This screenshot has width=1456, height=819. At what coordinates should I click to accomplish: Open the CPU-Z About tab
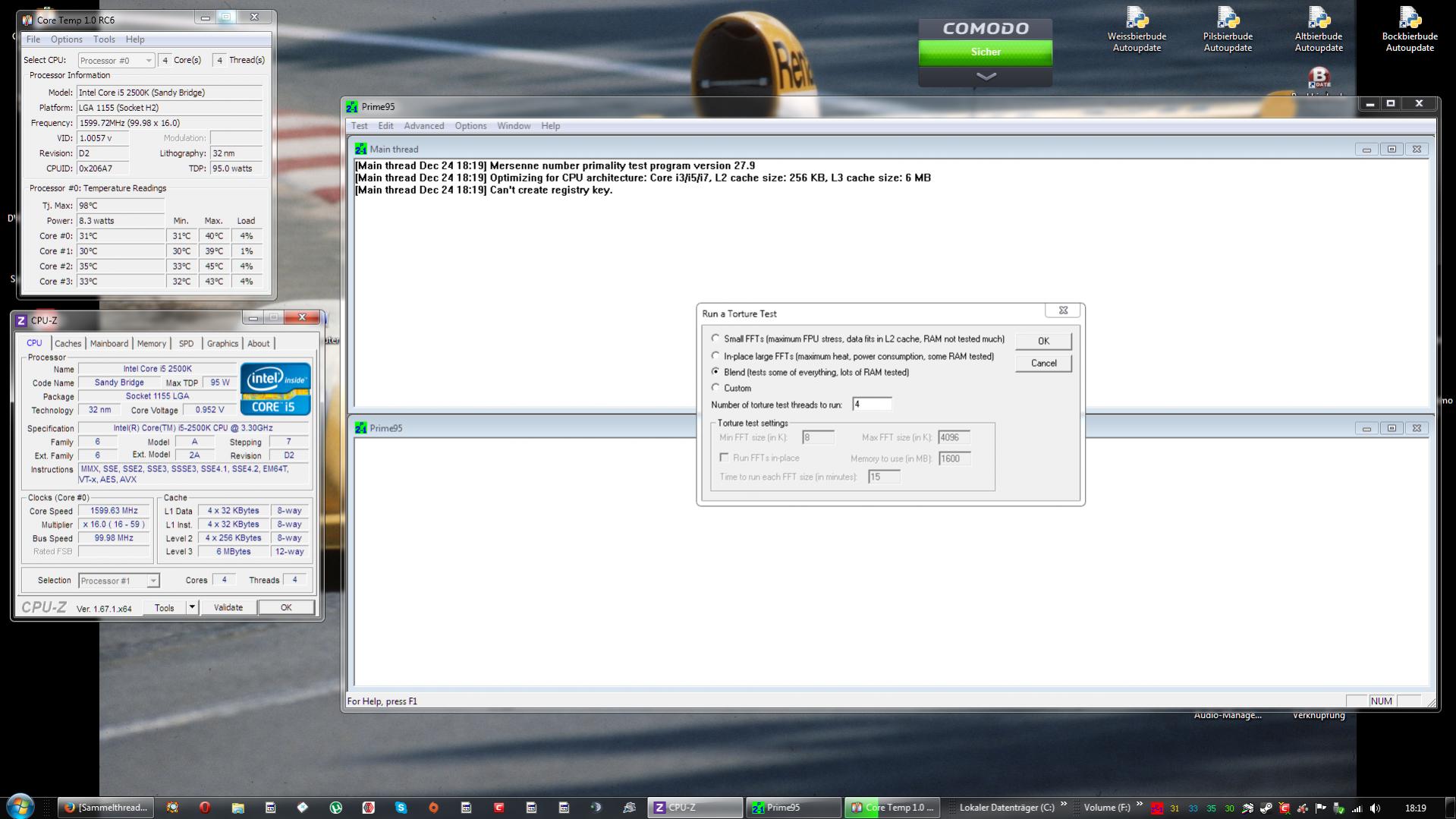click(259, 344)
